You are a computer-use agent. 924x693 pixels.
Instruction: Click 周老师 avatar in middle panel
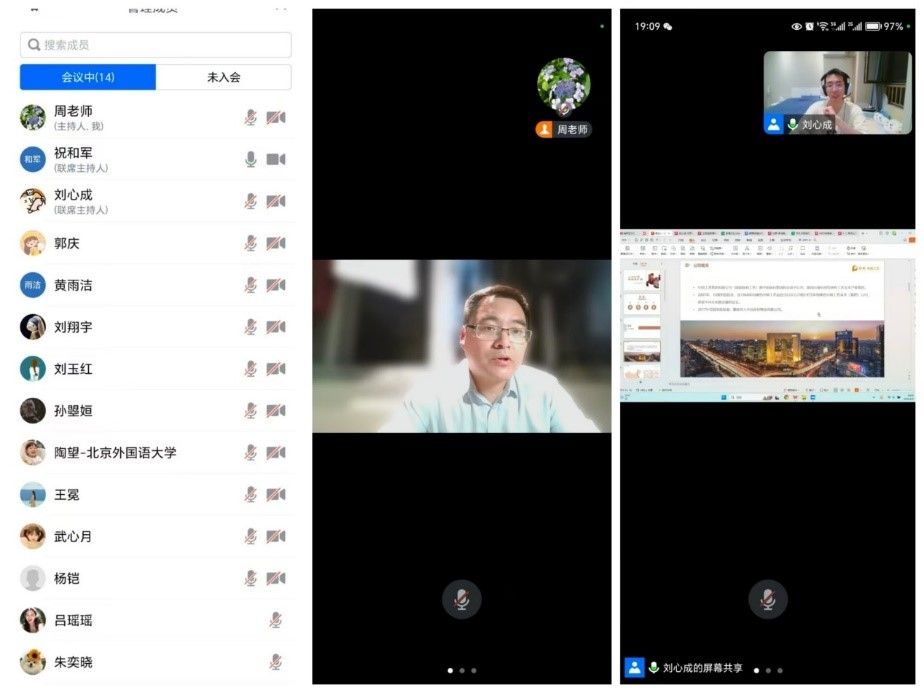(563, 85)
